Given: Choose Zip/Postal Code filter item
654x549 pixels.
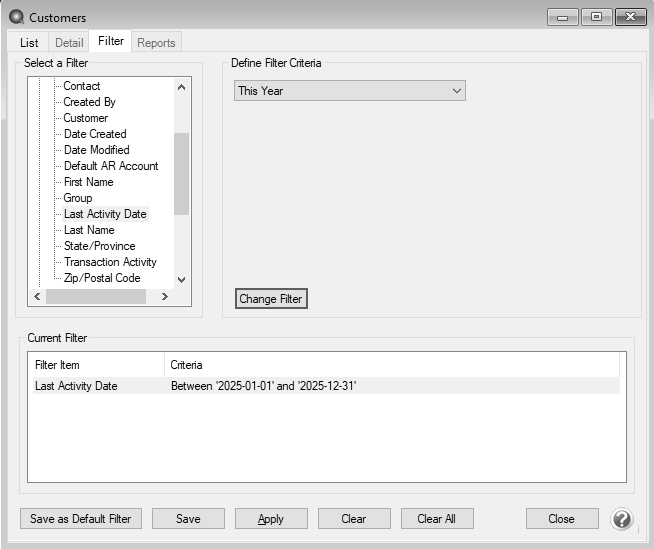Looking at the screenshot, I should tap(102, 278).
